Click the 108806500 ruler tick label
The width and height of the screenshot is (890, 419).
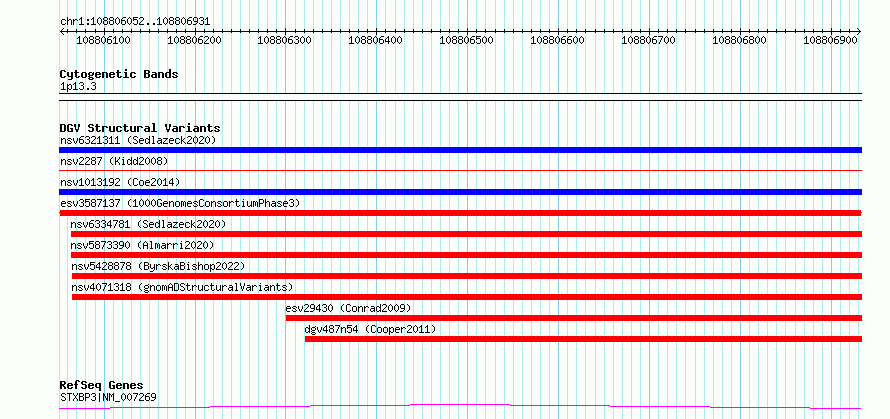467,40
